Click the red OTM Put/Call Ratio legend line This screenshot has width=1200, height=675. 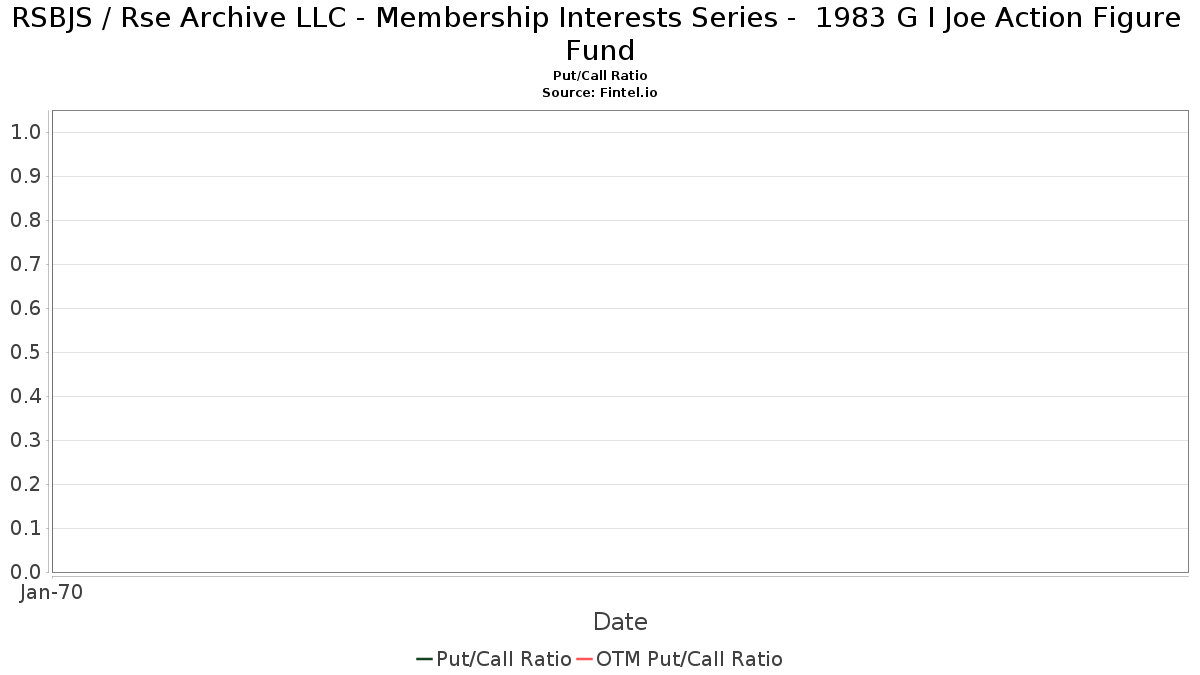click(584, 659)
